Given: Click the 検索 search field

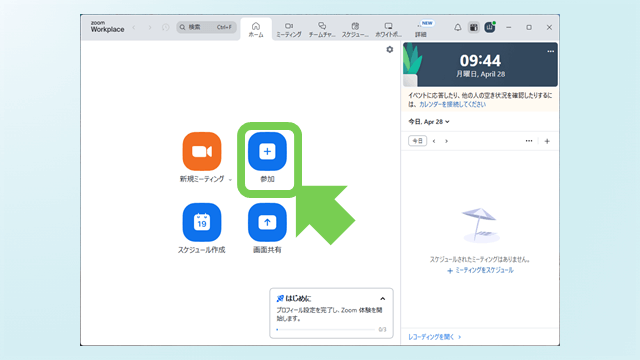Looking at the screenshot, I should 206,27.
